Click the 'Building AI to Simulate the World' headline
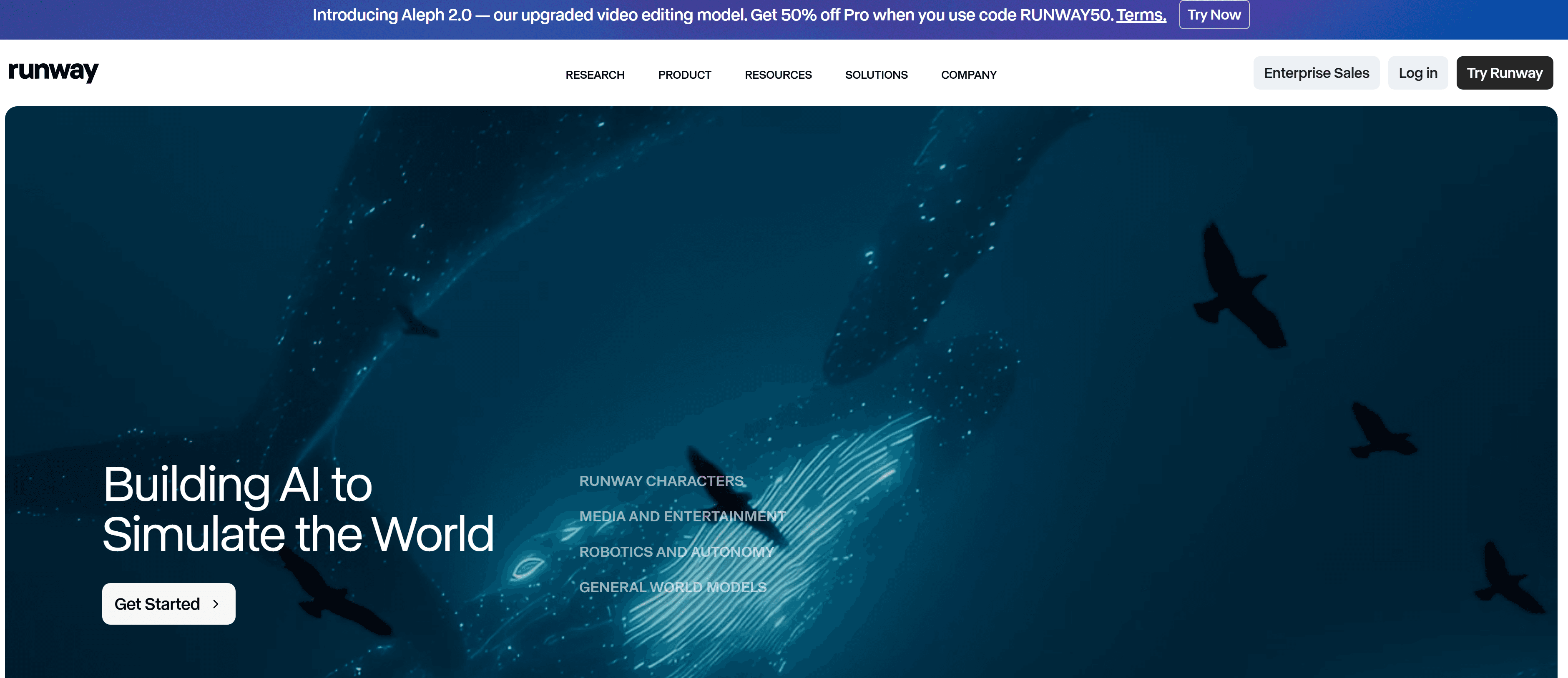This screenshot has height=678, width=1568. (x=298, y=509)
